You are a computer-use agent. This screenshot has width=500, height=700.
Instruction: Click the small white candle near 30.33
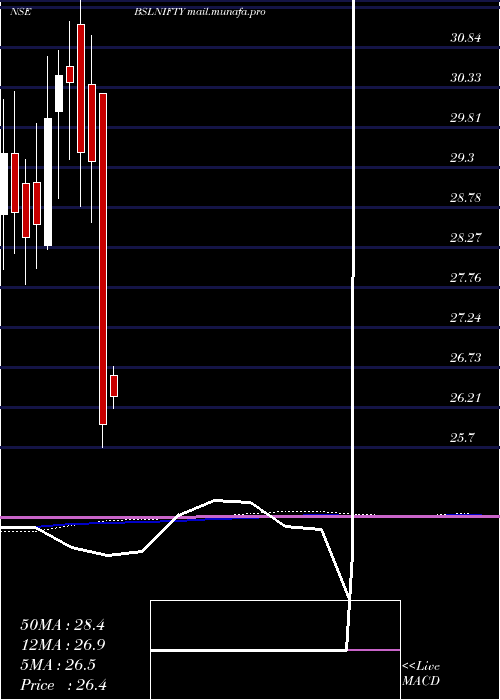pos(59,93)
